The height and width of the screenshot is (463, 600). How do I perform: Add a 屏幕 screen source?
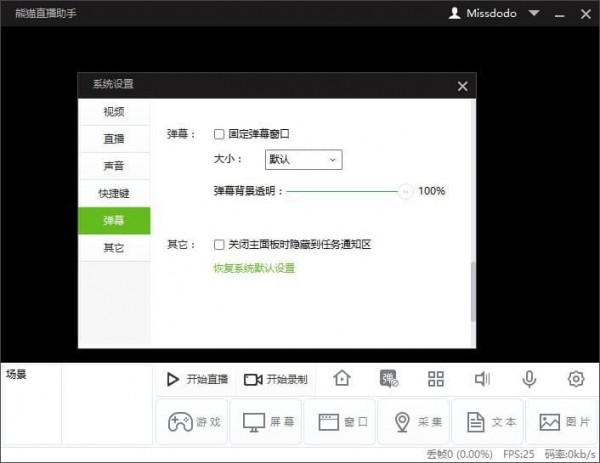click(265, 422)
